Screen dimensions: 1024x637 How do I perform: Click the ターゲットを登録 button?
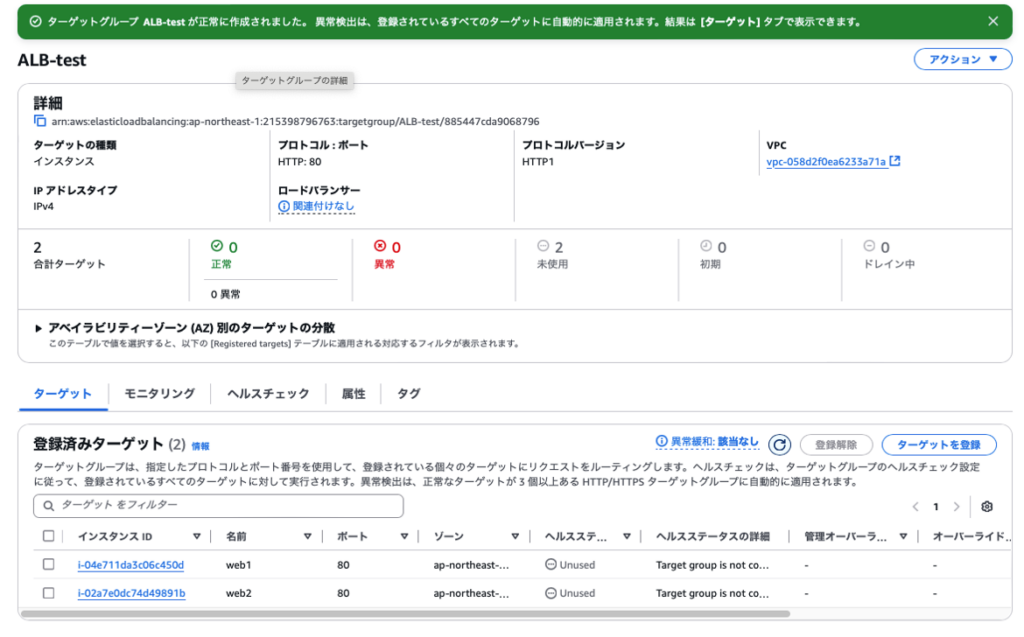tap(938, 445)
